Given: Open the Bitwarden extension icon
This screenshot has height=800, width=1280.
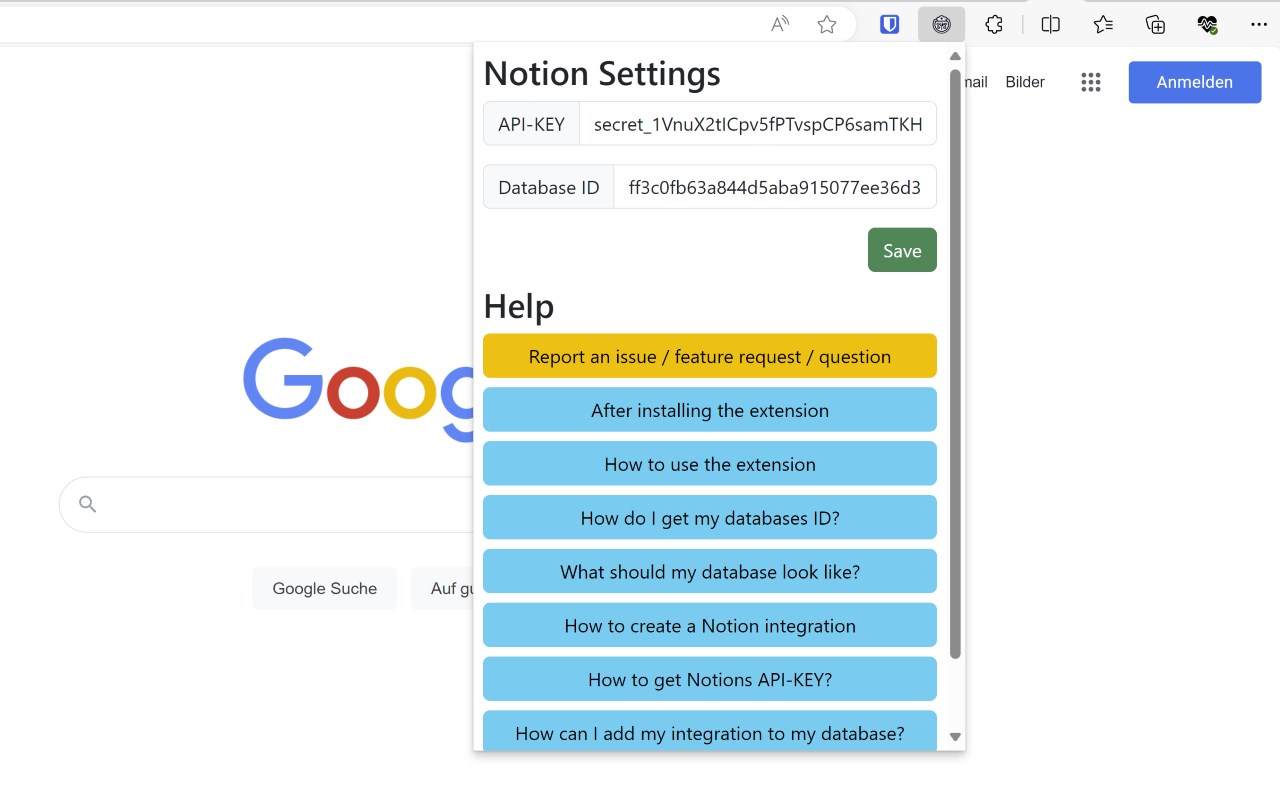Looking at the screenshot, I should [890, 25].
